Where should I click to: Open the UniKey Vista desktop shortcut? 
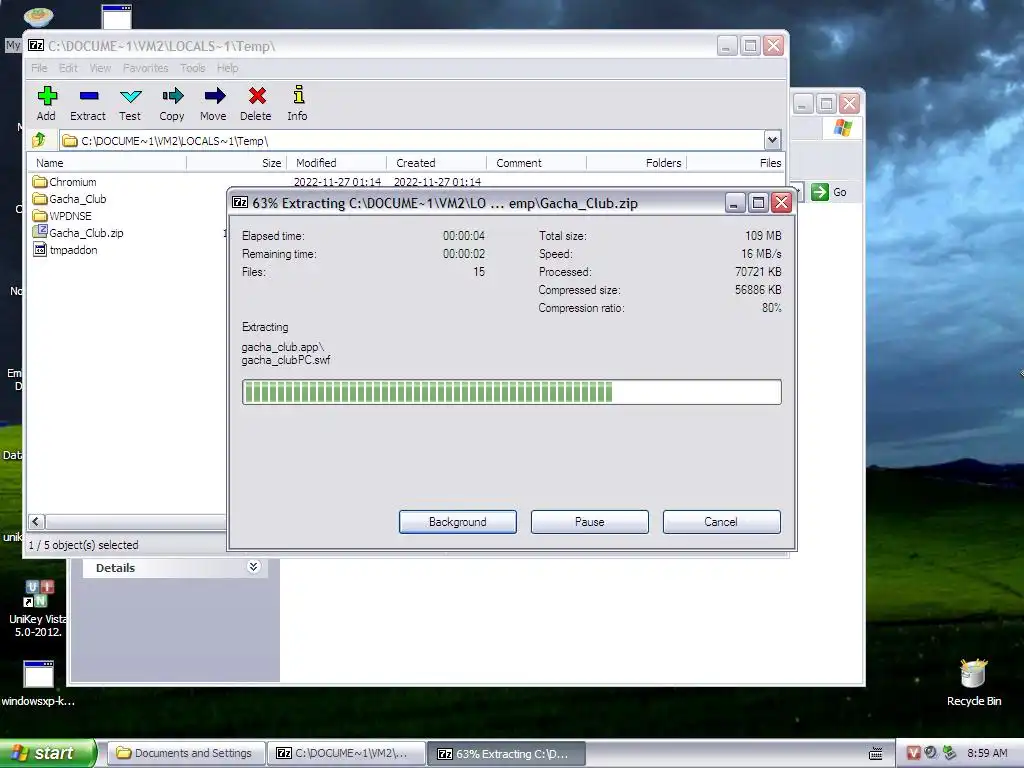38,608
